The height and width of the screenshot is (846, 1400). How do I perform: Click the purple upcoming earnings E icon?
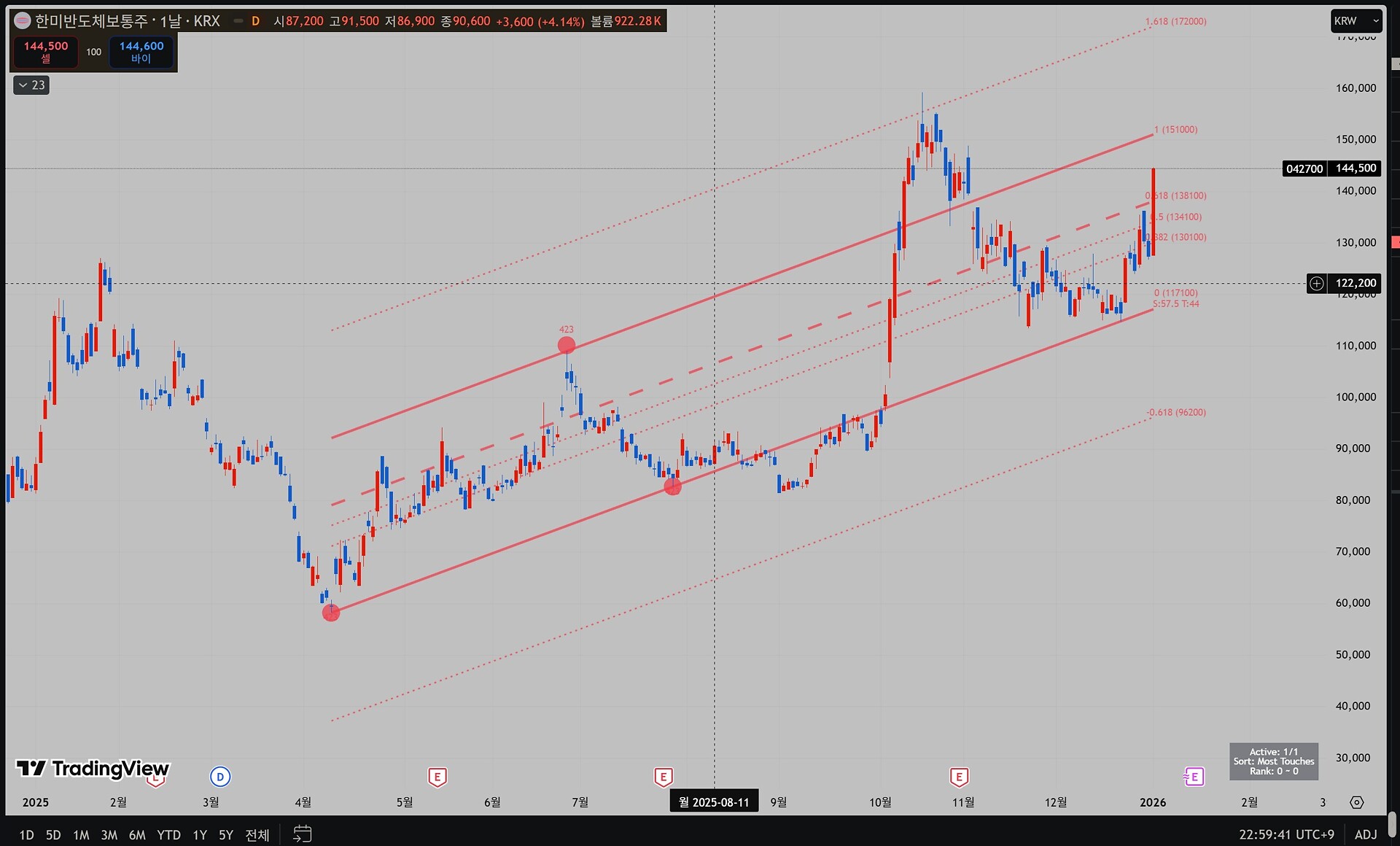point(1194,777)
